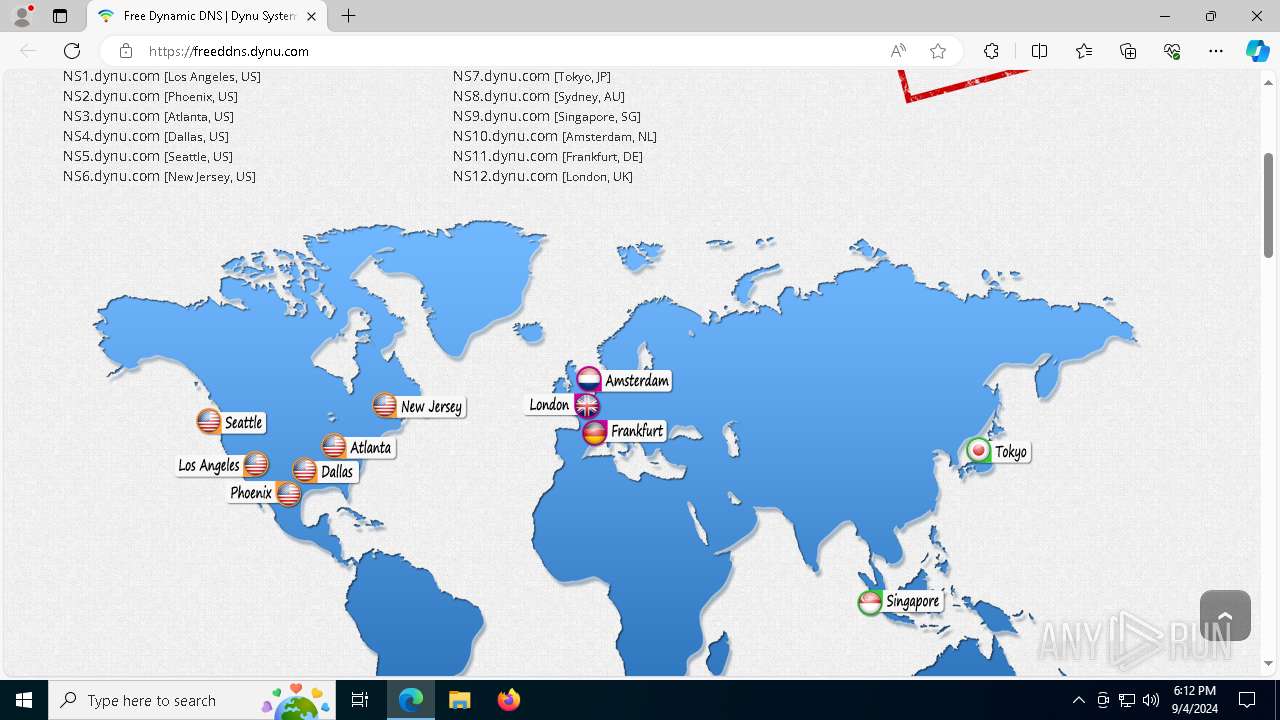Click the taskbar search box

[192, 700]
